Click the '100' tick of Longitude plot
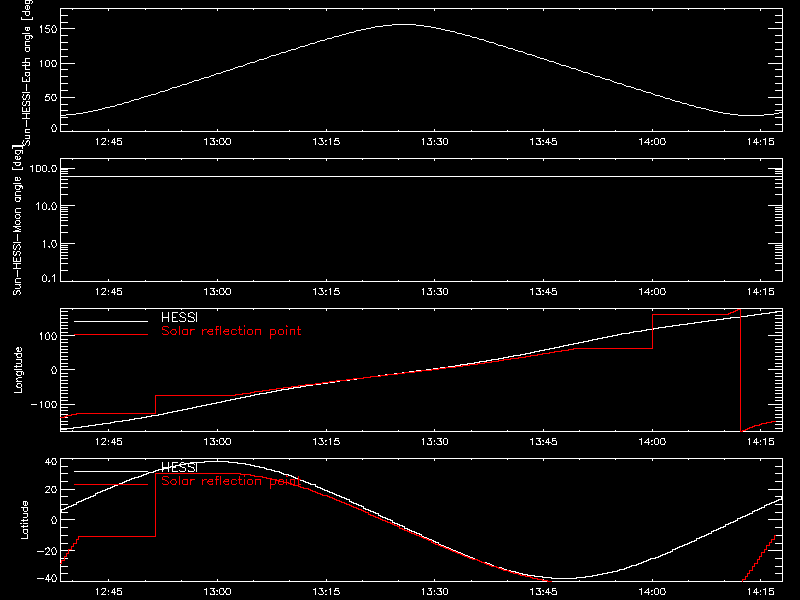 coord(48,336)
